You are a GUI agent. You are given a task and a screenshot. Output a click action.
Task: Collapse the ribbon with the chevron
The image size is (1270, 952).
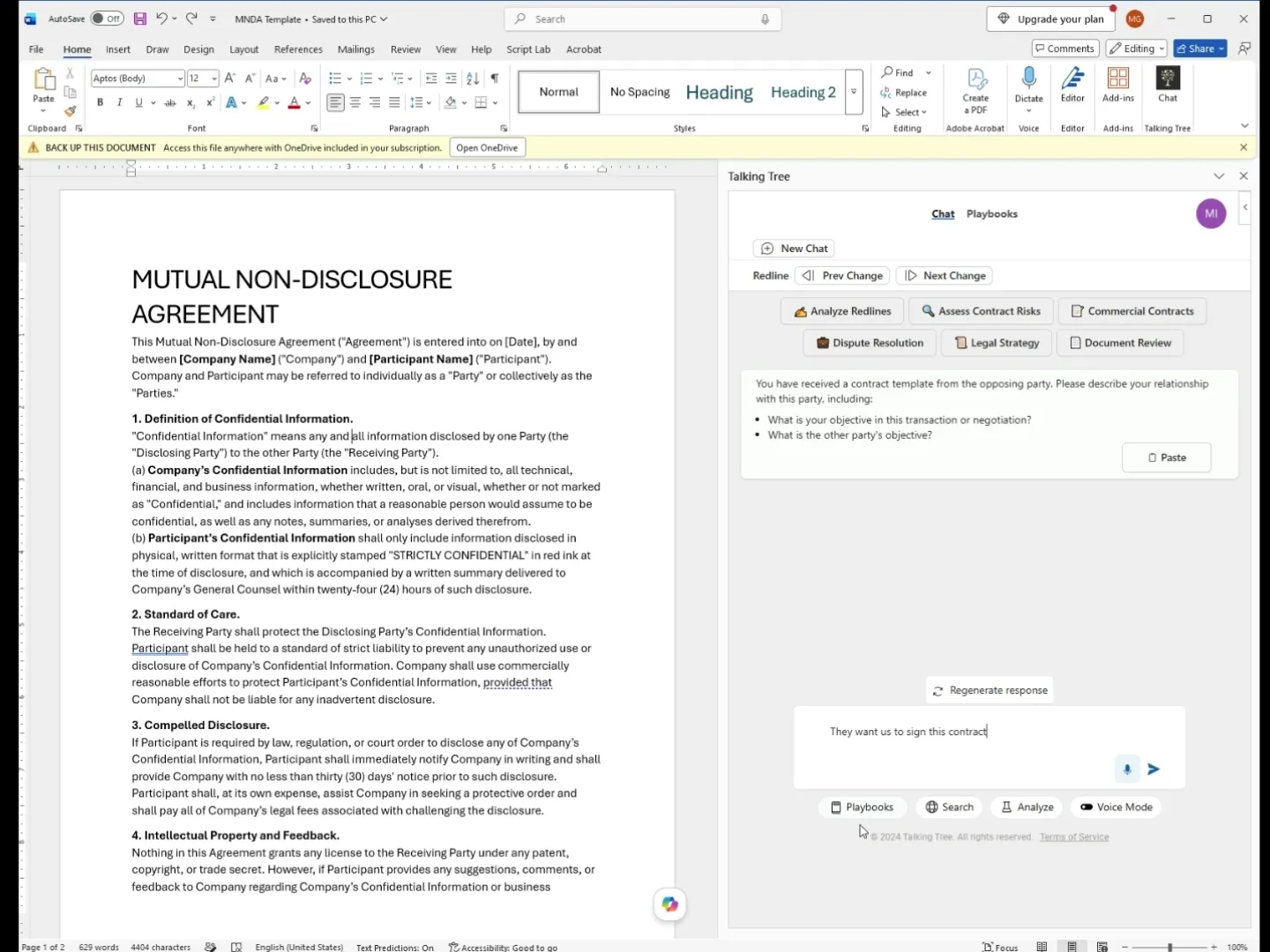pos(1244,126)
